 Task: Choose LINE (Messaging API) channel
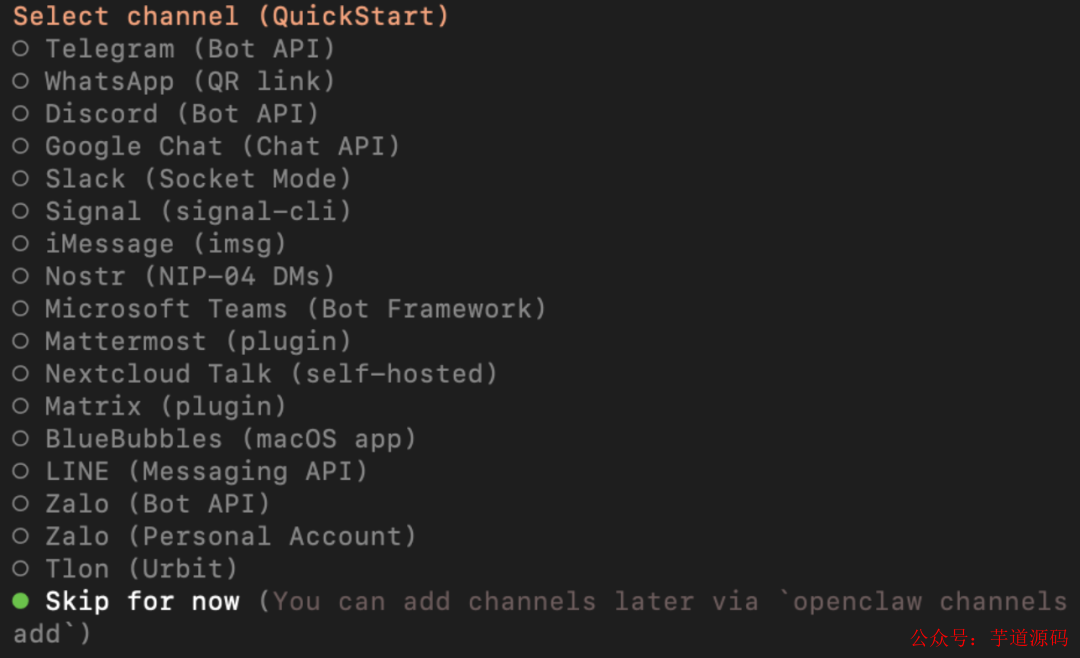pos(21,471)
